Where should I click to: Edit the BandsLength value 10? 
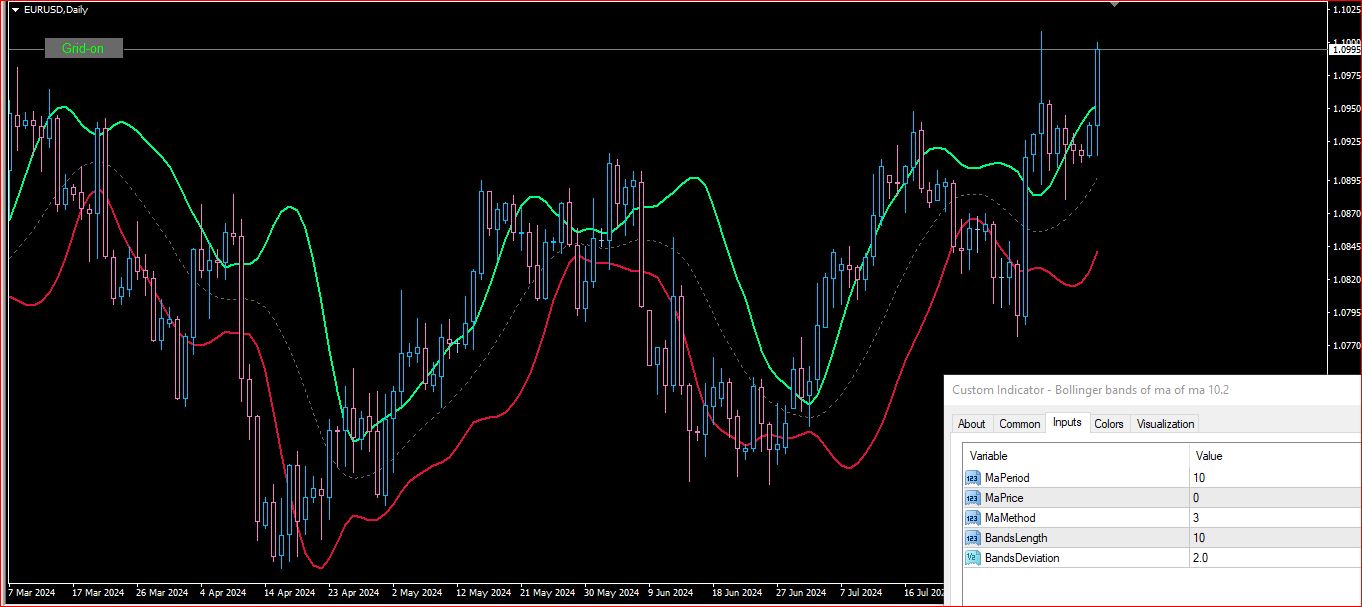pyautogui.click(x=1276, y=538)
